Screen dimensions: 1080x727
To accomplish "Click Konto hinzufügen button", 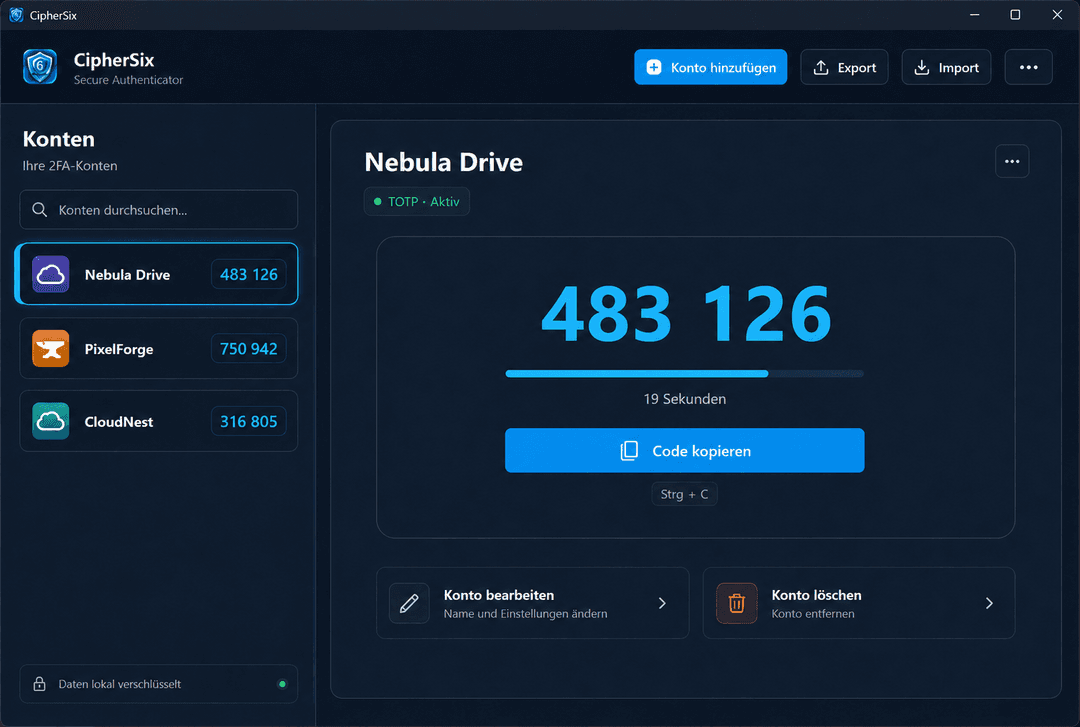I will pyautogui.click(x=710, y=67).
